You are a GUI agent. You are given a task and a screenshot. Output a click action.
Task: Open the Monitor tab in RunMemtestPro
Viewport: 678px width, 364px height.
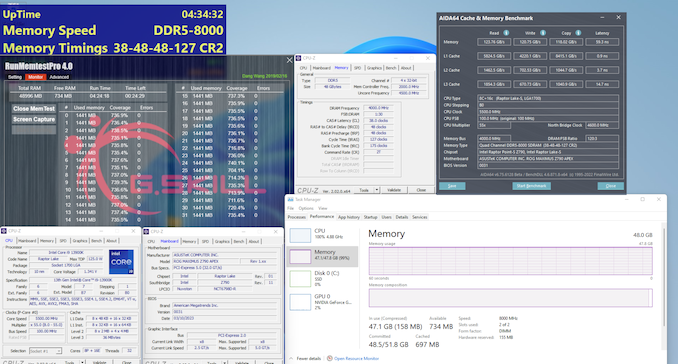point(35,77)
